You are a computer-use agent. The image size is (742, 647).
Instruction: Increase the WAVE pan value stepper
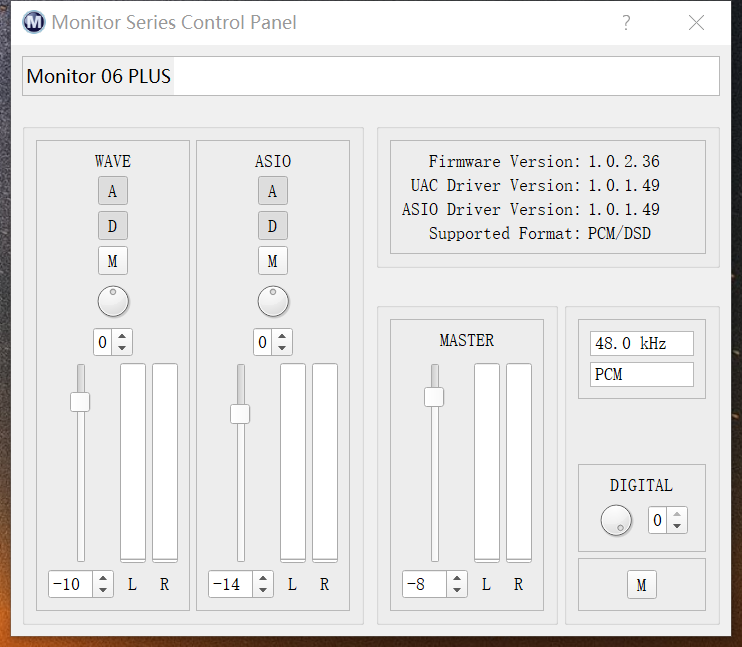pyautogui.click(x=122, y=336)
